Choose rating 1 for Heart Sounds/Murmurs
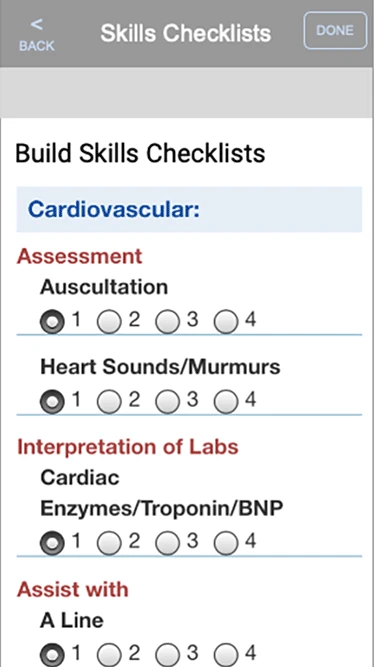Screen dimensions: 375x667 [52, 402]
